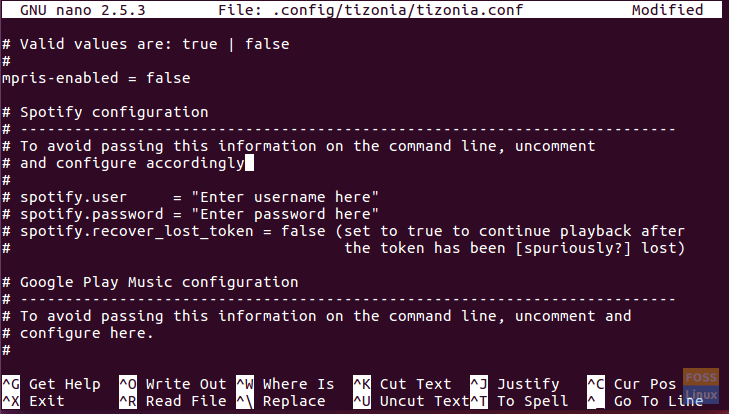This screenshot has height=414, width=729.
Task: Select the ^U Uncut Text shortcut
Action: 411,401
